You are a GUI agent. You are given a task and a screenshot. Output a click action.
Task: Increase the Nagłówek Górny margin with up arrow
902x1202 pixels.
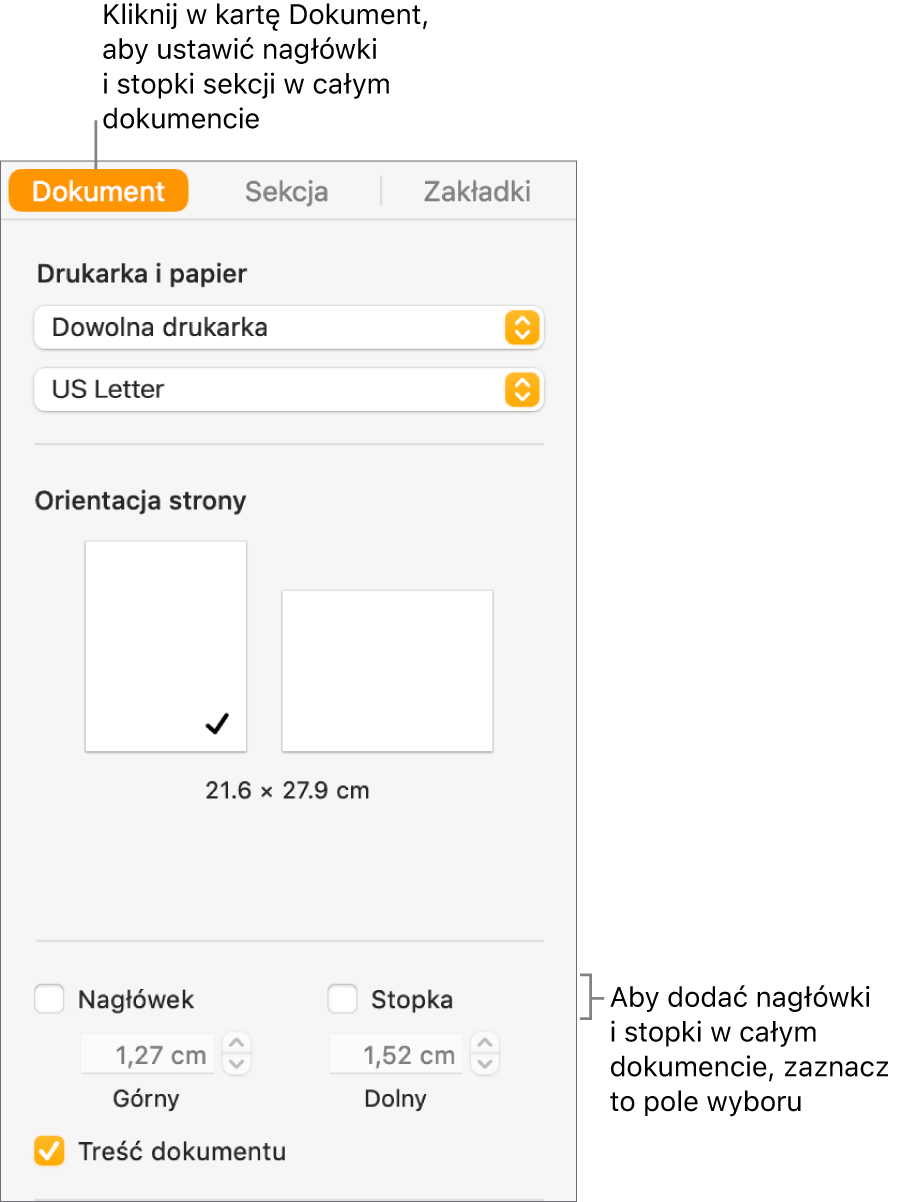[x=236, y=1044]
